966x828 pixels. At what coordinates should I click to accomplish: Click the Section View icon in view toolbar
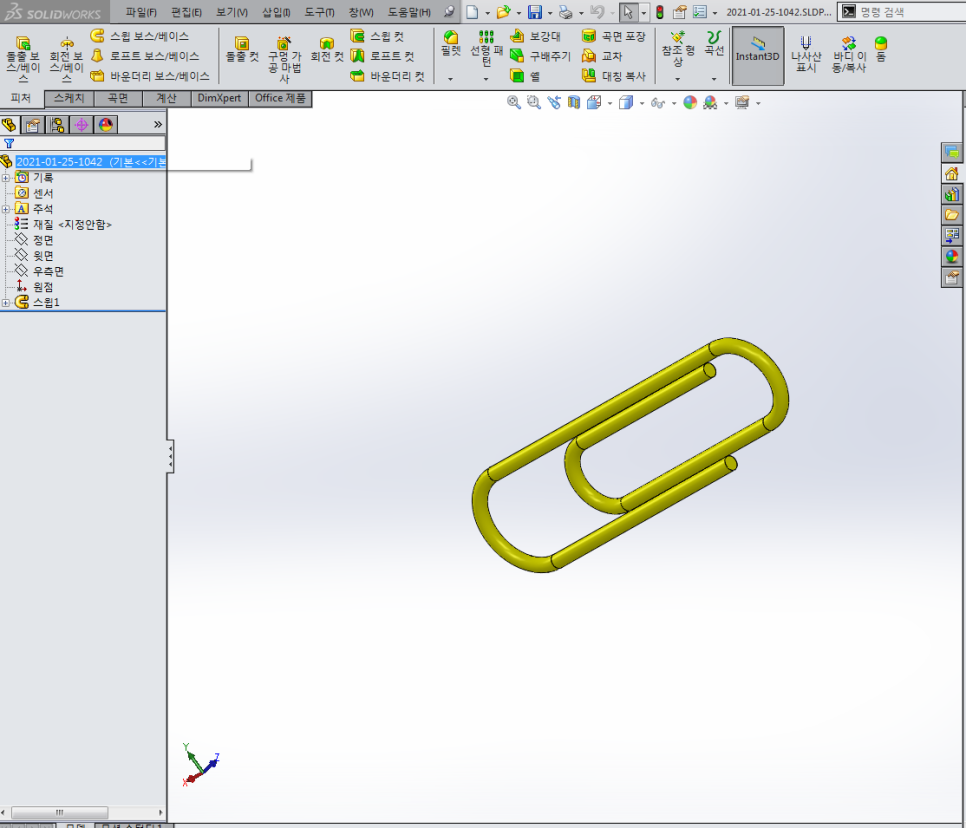tap(574, 102)
